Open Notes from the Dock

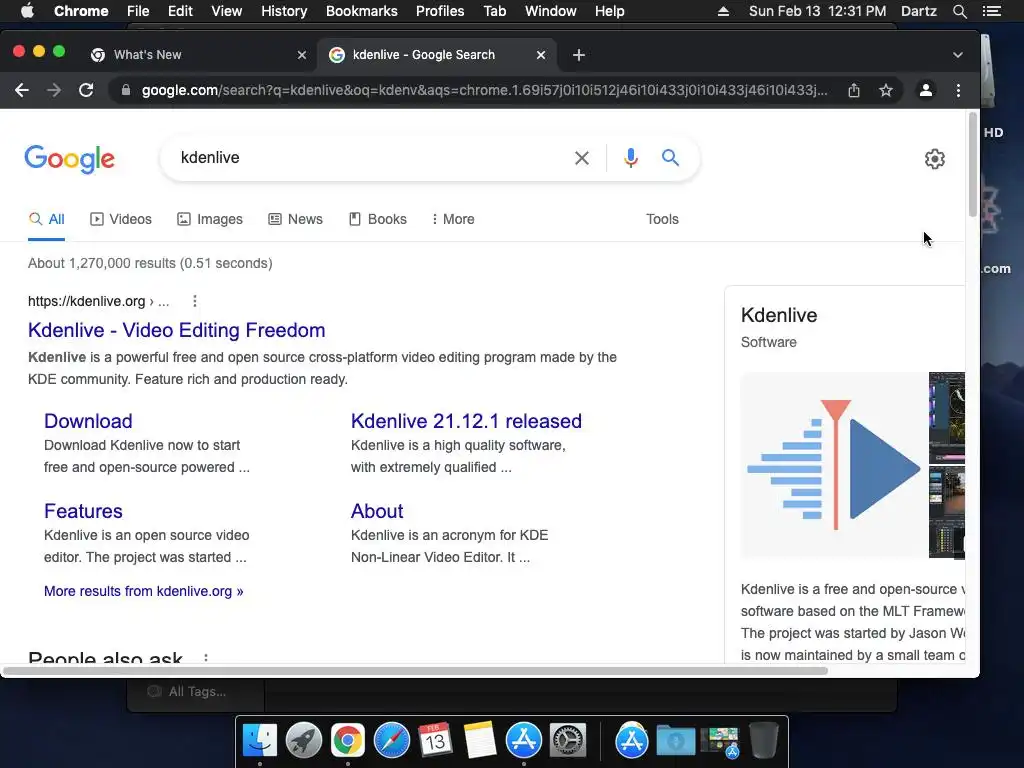(x=479, y=740)
